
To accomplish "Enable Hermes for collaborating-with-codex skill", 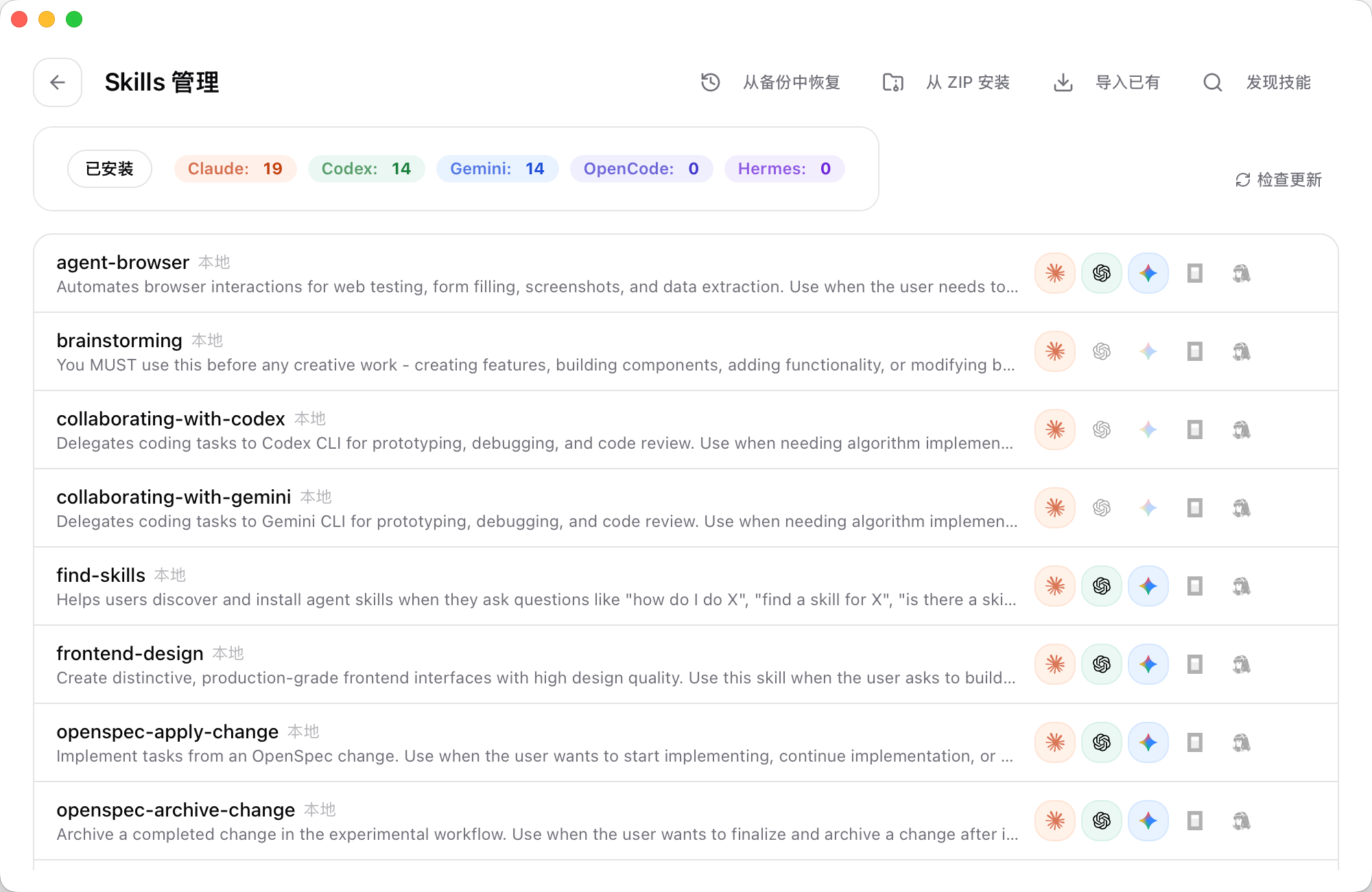I will (1242, 430).
